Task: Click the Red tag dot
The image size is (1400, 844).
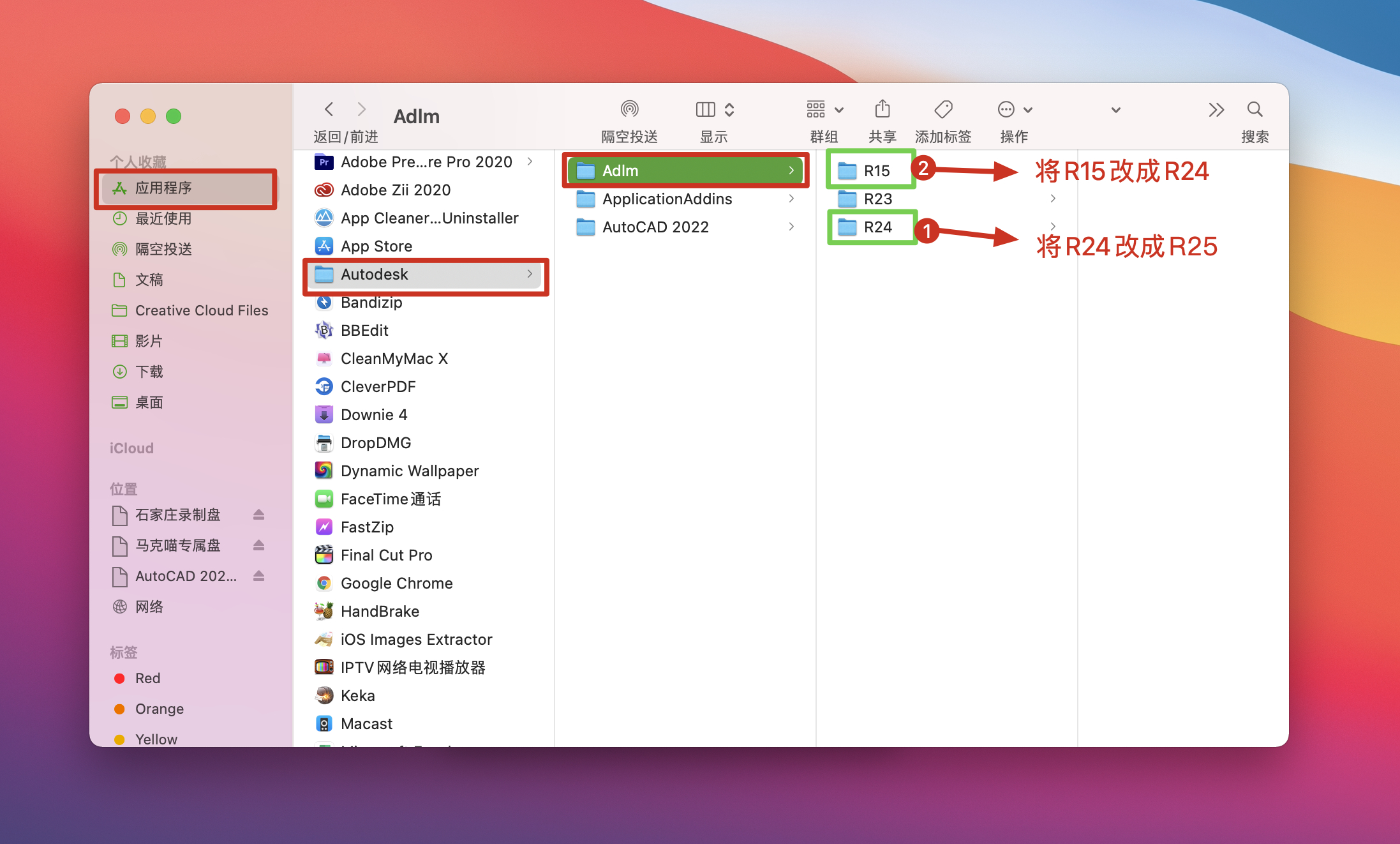Action: tap(119, 678)
